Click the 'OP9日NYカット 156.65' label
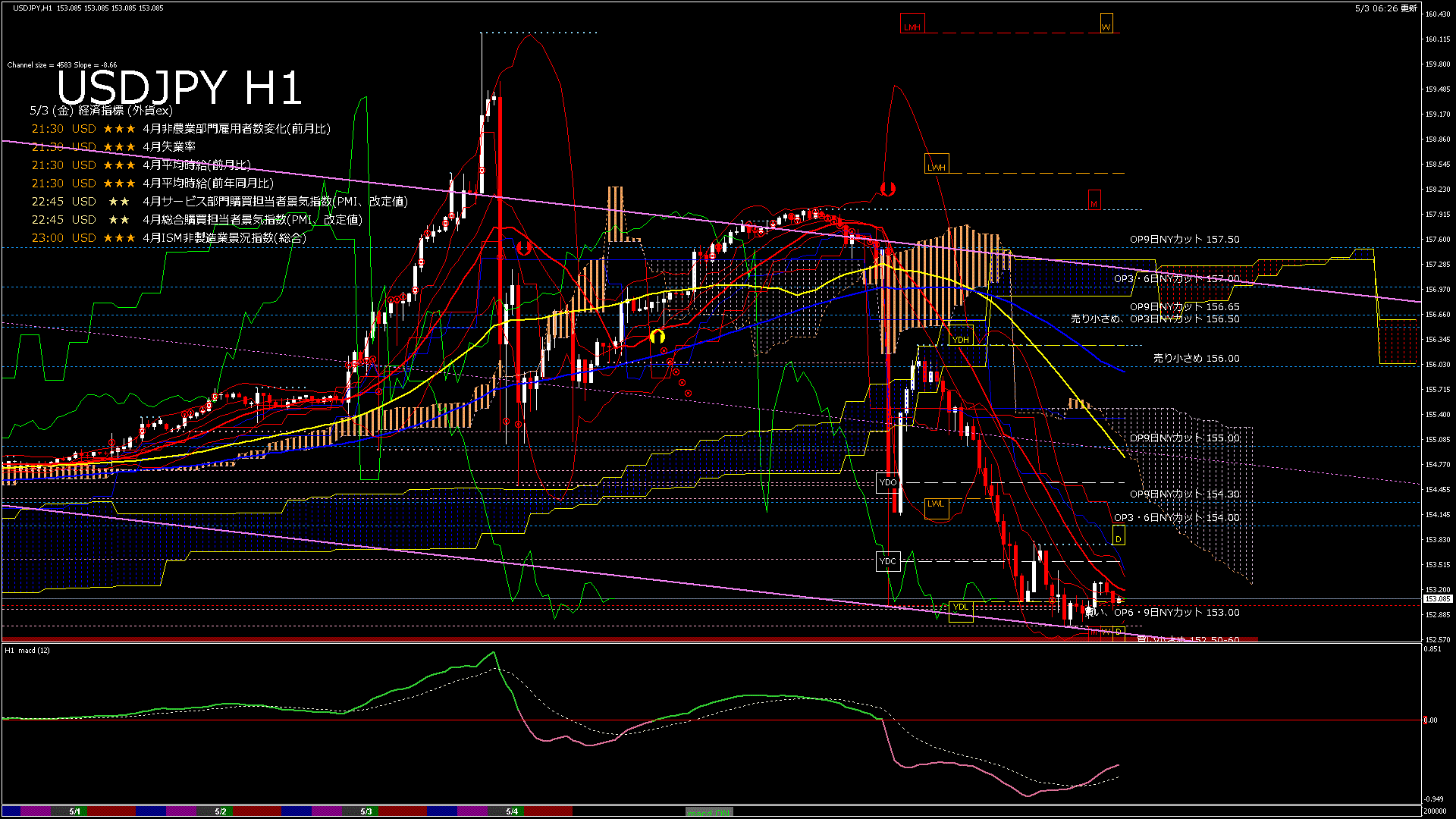Viewport: 1456px width, 819px height. point(1185,307)
